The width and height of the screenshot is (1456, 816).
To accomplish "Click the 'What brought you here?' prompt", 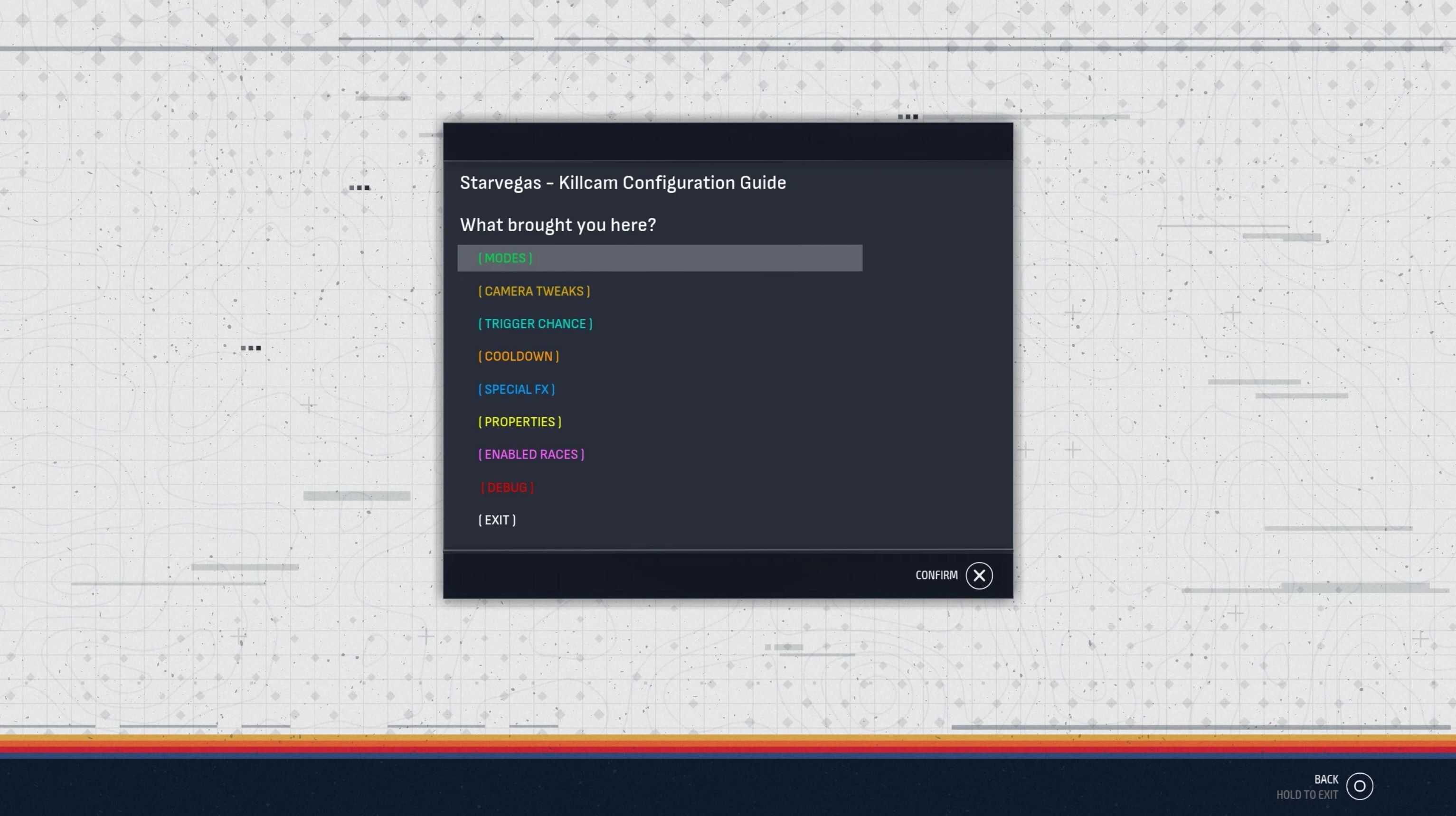I will pos(558,225).
